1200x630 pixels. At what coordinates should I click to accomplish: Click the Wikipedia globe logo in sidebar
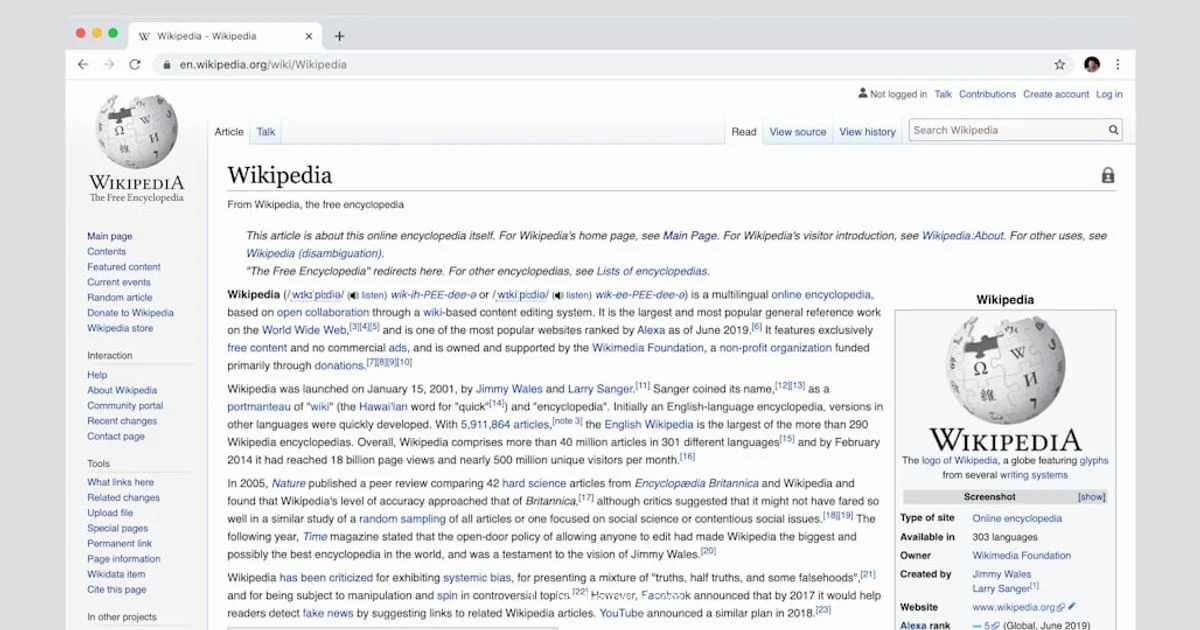point(136,132)
